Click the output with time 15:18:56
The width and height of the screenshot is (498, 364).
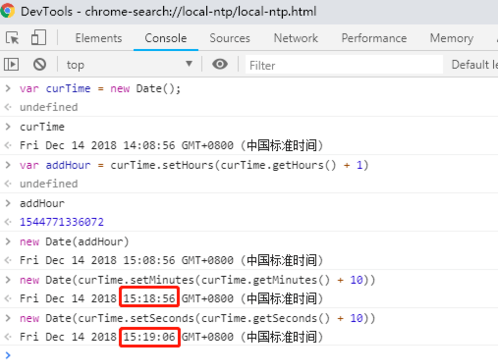(x=171, y=299)
